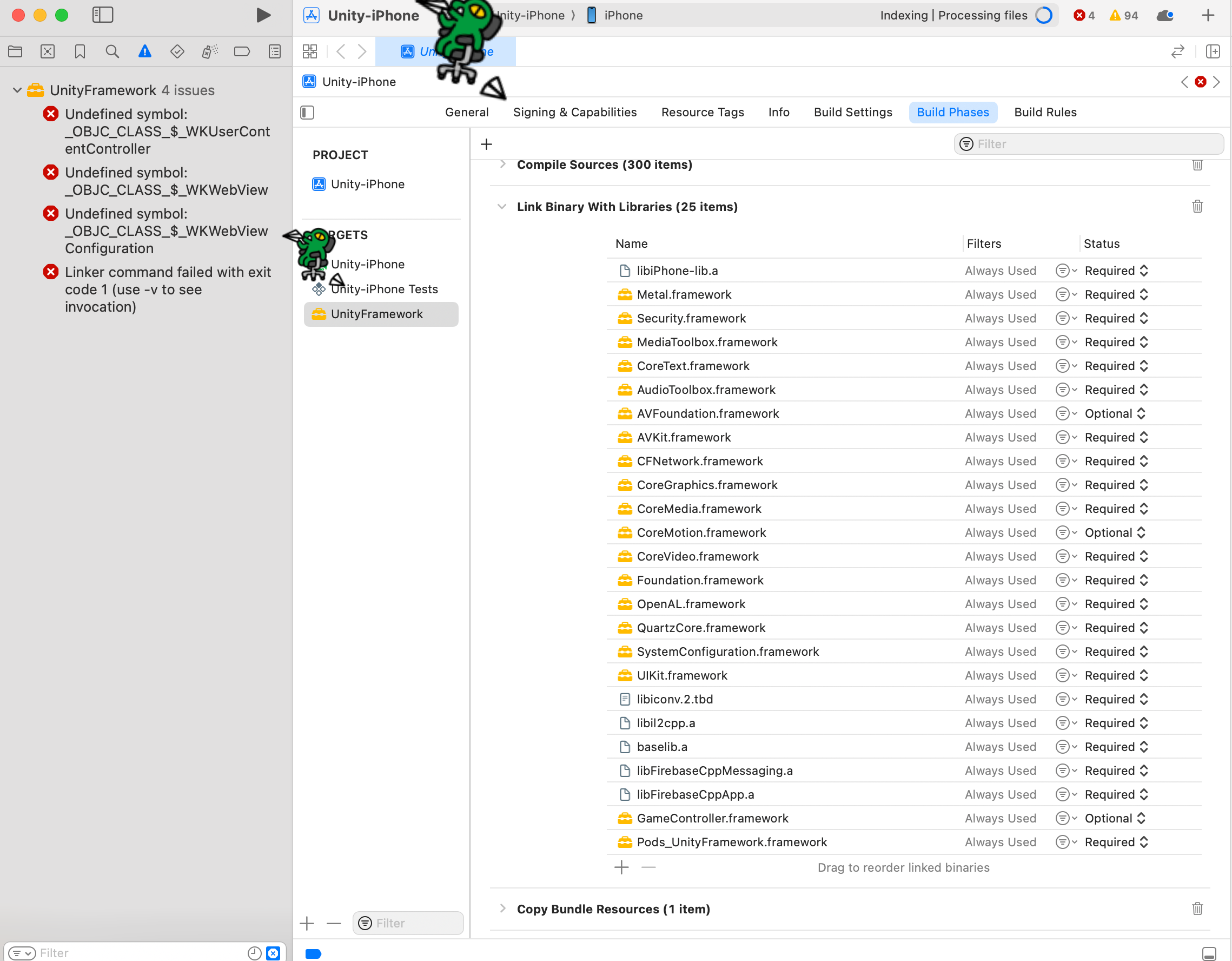The image size is (1232, 961).
Task: Open the Bookmark navigator icon
Action: (80, 52)
